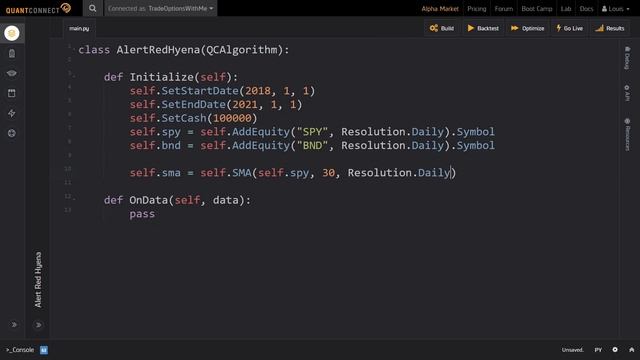This screenshot has width=640, height=360.
Task: Click line number 10 in the gutter
Action: (x=67, y=169)
